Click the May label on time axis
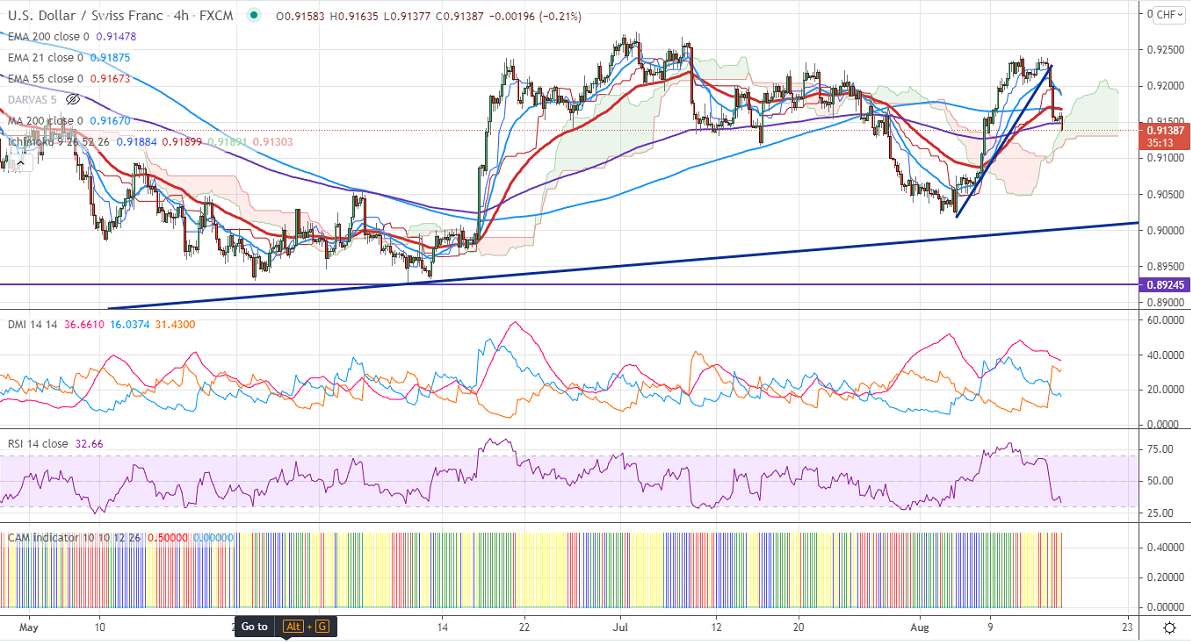Viewport: 1191px width, 642px height. (x=28, y=628)
